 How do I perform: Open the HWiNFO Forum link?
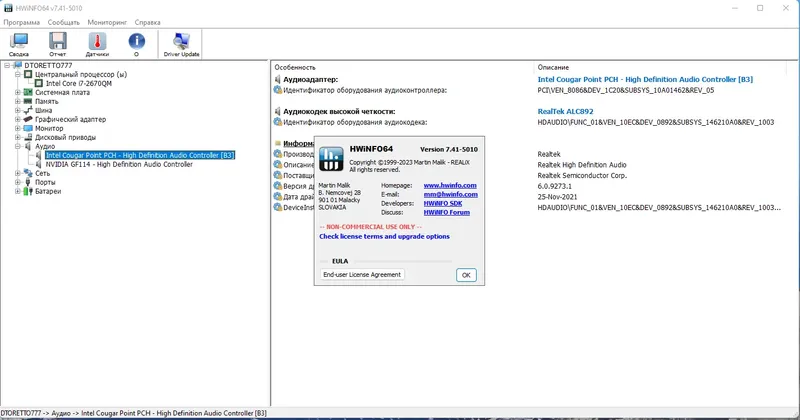coord(446,212)
